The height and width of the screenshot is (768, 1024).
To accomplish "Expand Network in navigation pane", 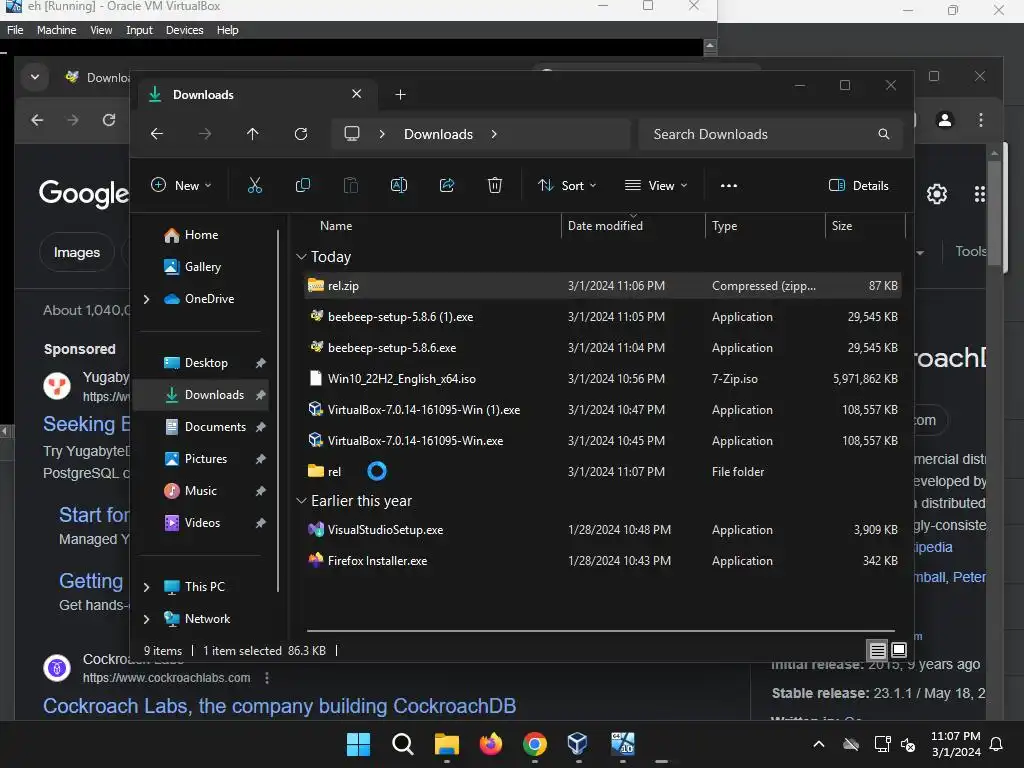I will pyautogui.click(x=146, y=619).
